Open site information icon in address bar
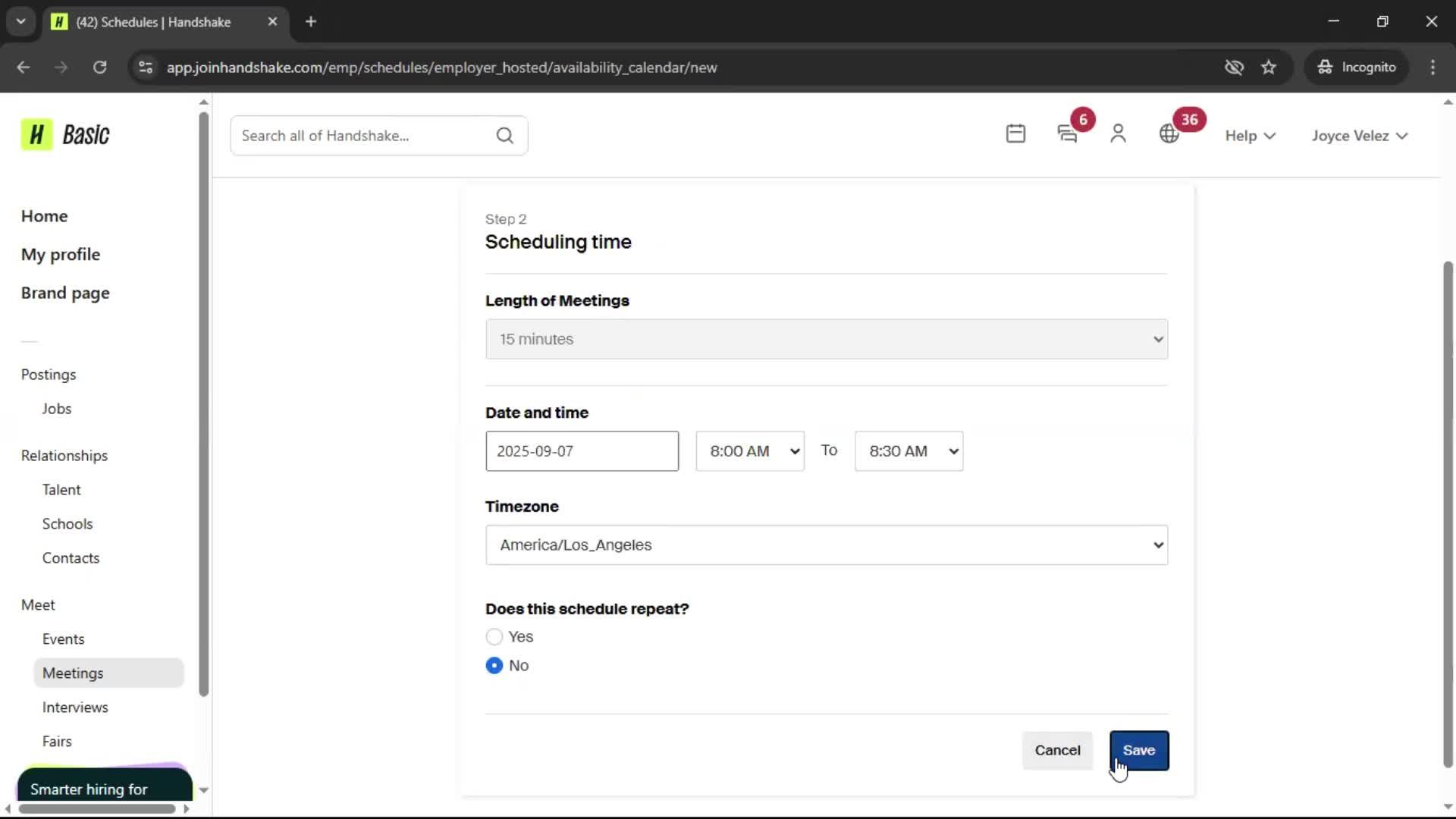The height and width of the screenshot is (819, 1456). point(146,67)
